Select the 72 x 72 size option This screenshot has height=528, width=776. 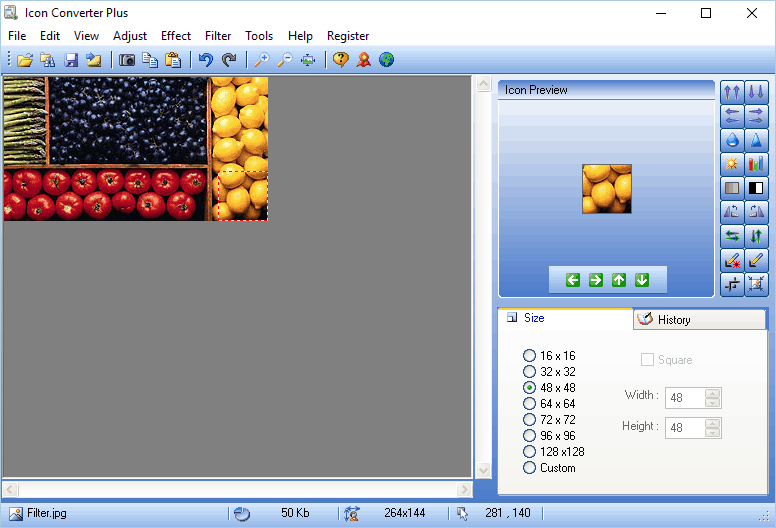coord(549,420)
